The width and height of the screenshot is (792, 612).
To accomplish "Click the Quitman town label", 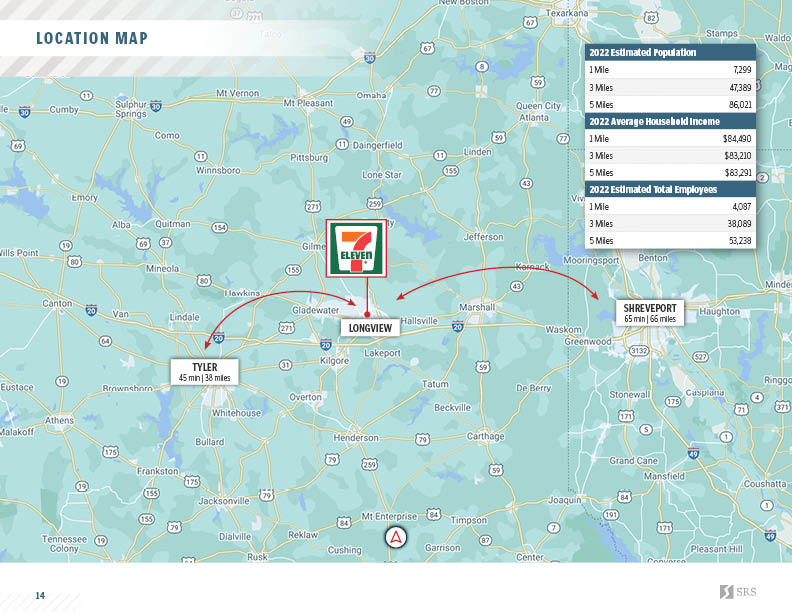I will (x=173, y=224).
